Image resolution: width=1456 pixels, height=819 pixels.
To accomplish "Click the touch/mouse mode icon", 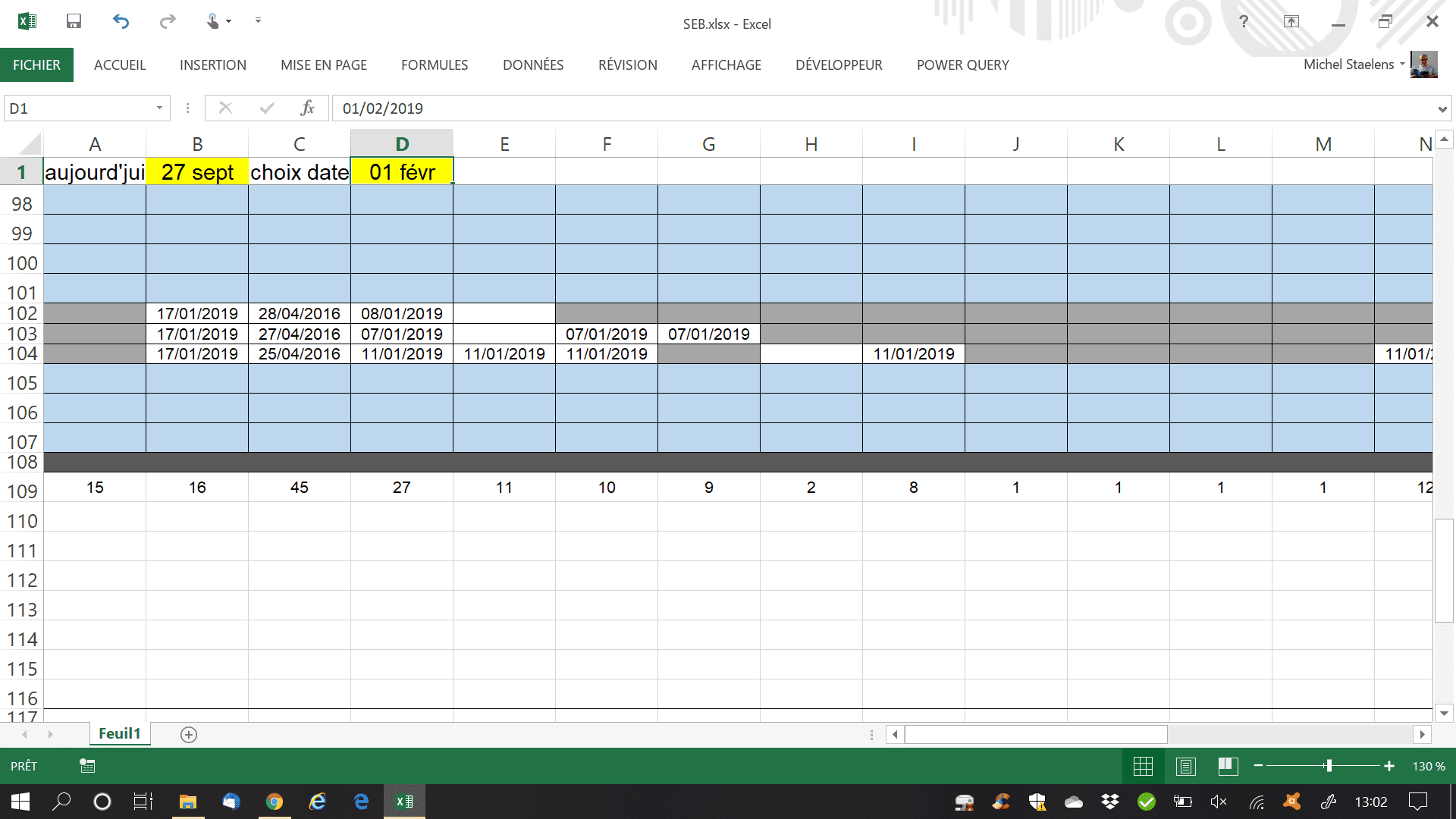I will click(x=213, y=21).
